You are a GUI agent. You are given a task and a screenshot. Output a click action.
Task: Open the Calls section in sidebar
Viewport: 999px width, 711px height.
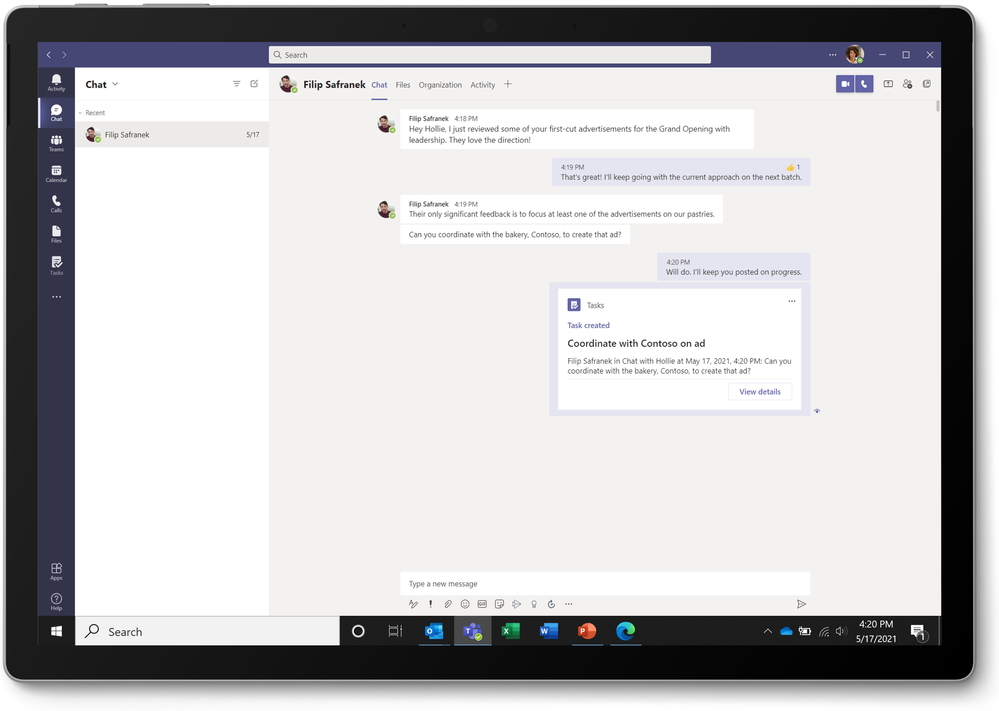click(56, 204)
